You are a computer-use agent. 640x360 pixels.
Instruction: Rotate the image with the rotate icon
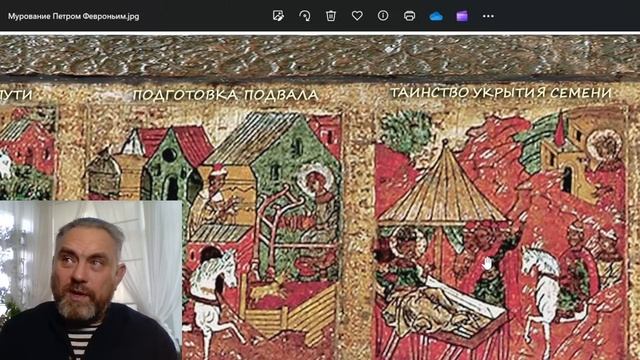tap(304, 16)
